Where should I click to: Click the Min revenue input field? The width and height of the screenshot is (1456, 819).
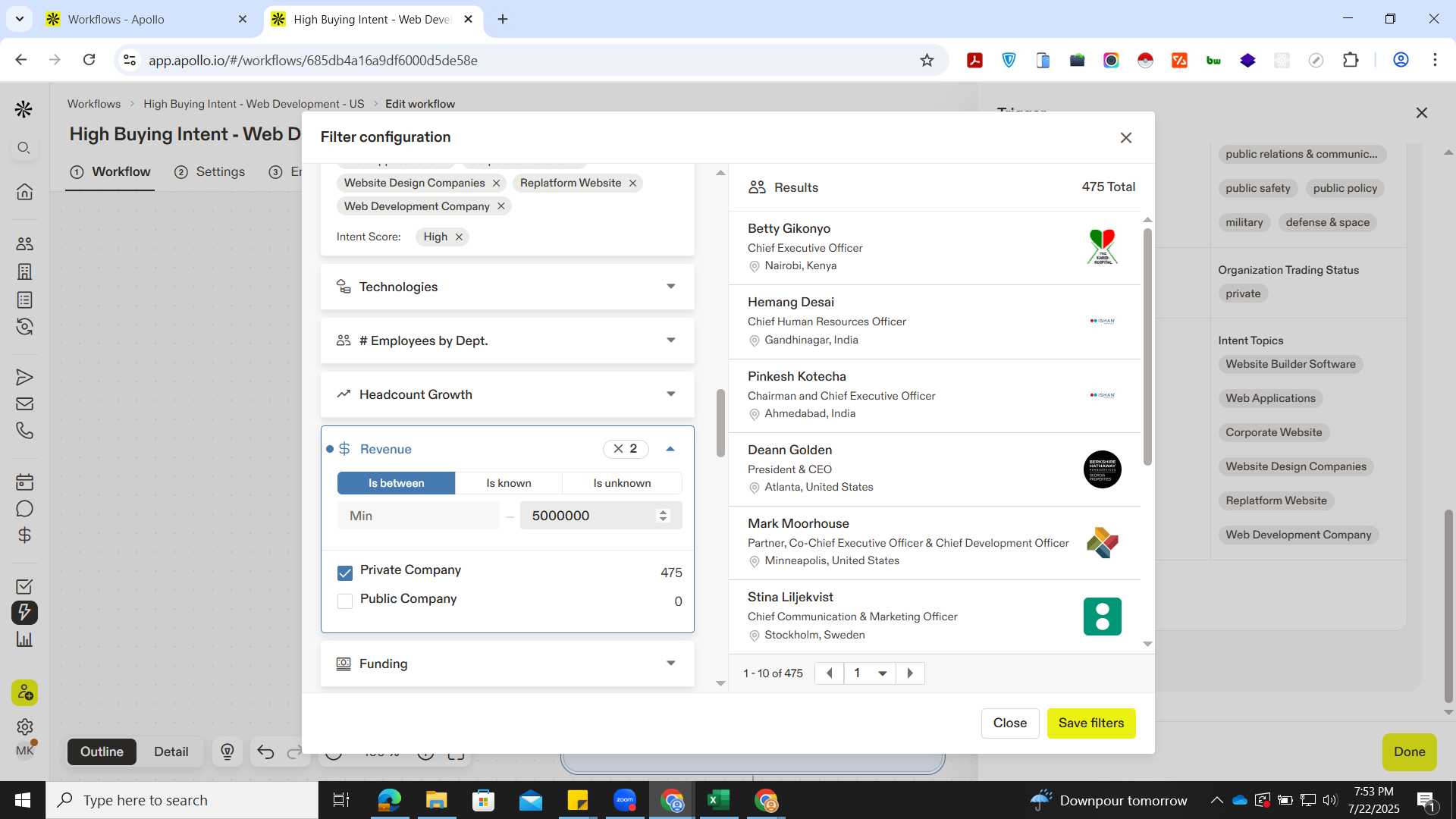[x=419, y=516]
